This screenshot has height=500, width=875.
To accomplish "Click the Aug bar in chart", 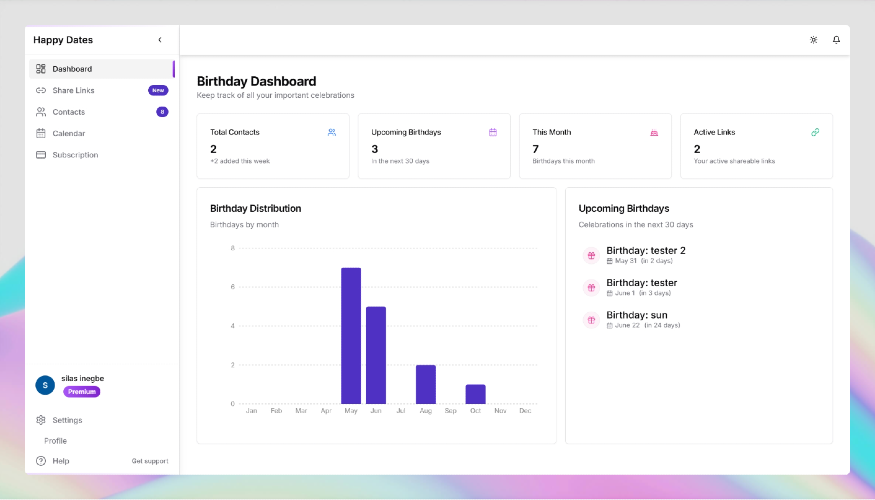I will (426, 384).
